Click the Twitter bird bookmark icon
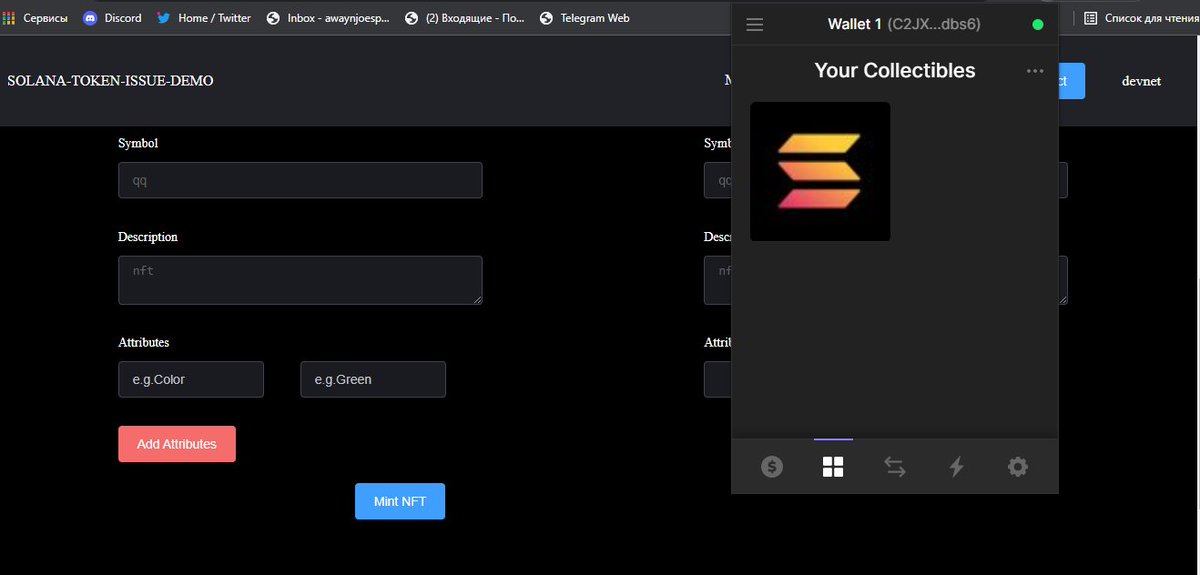 [164, 18]
